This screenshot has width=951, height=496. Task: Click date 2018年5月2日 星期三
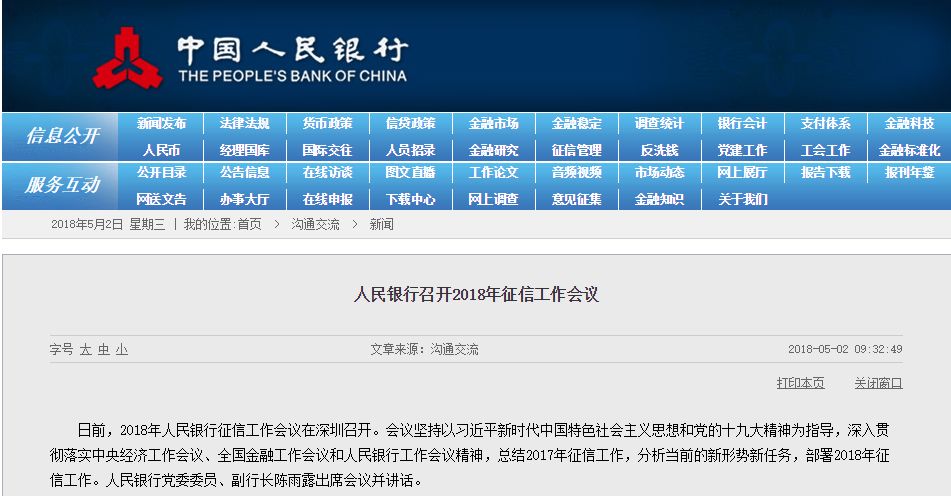(108, 224)
